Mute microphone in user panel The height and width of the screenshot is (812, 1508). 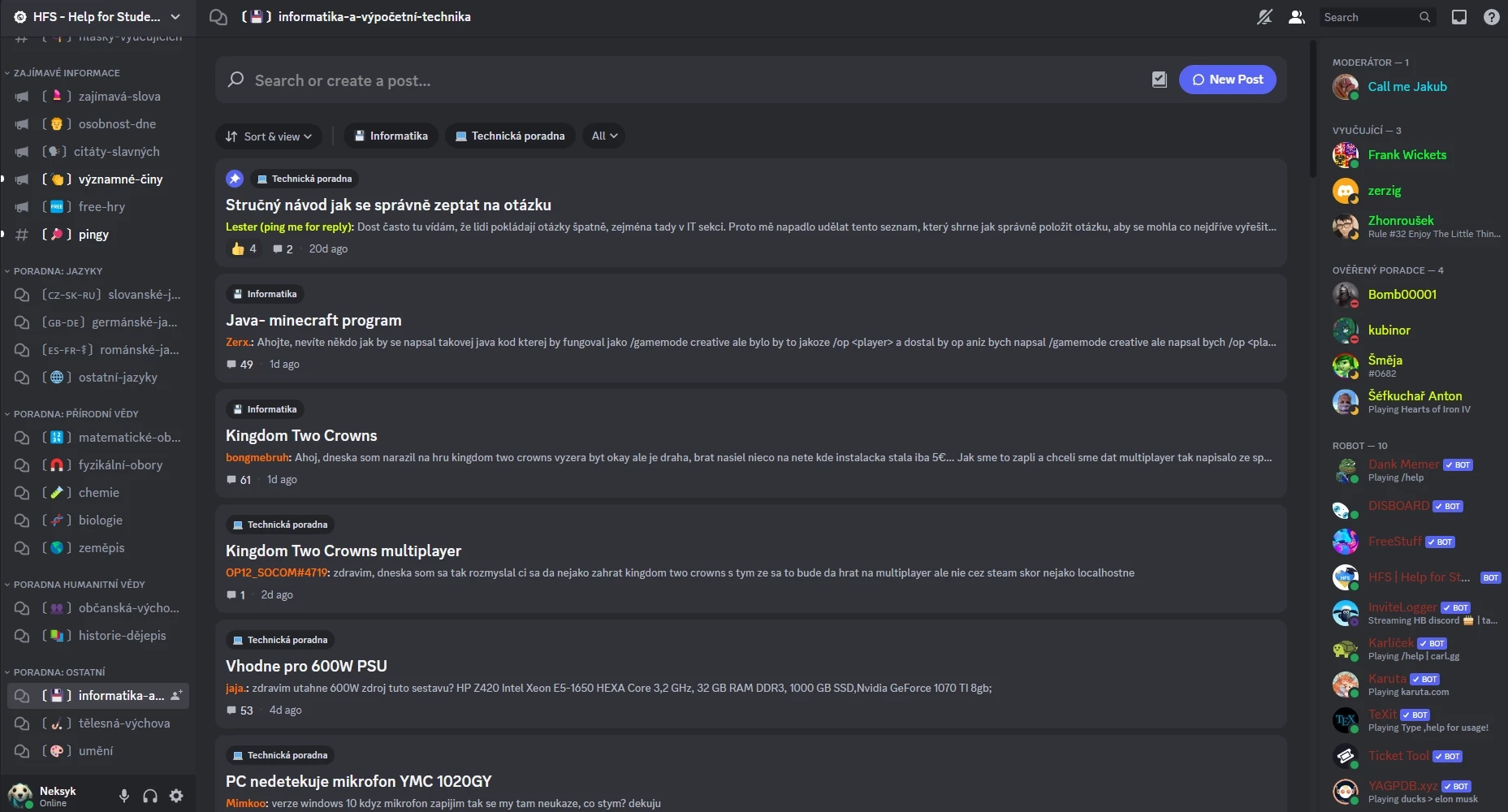[x=124, y=796]
